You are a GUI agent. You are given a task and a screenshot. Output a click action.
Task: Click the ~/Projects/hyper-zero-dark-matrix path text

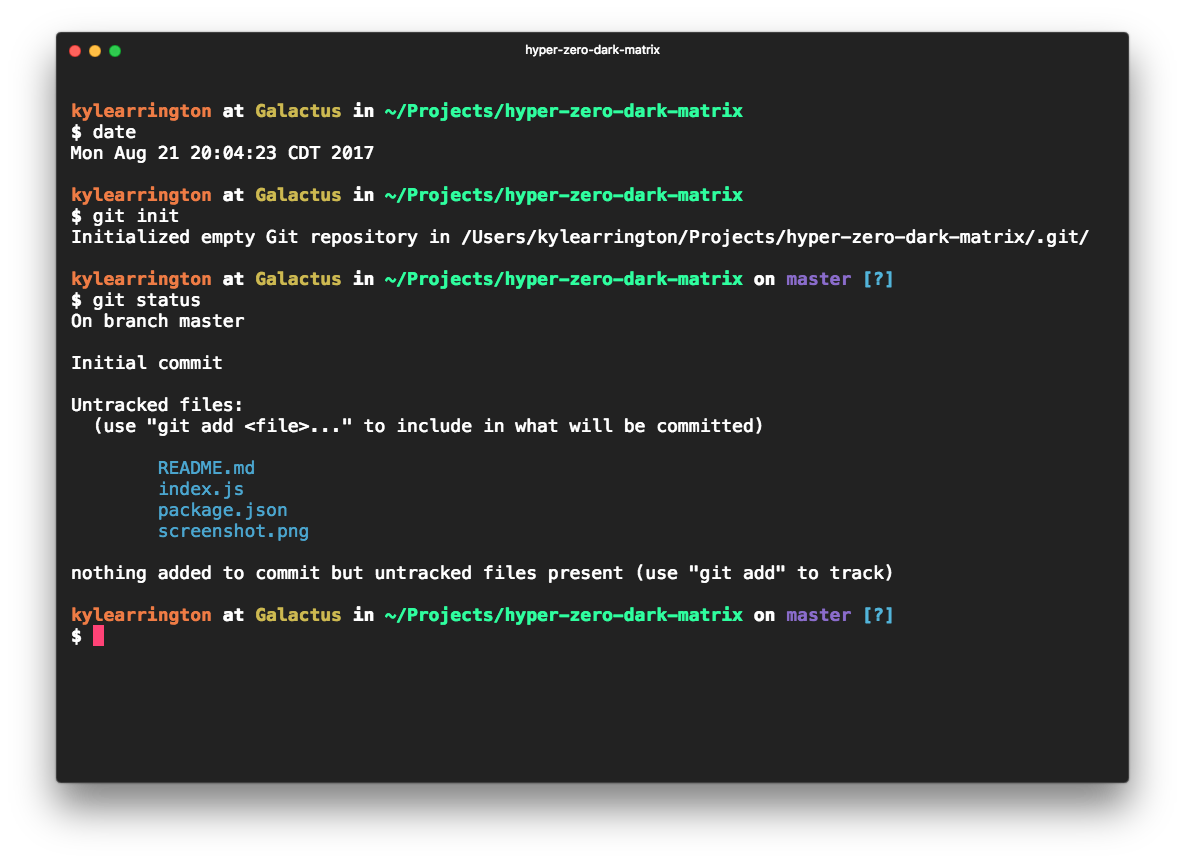[563, 614]
